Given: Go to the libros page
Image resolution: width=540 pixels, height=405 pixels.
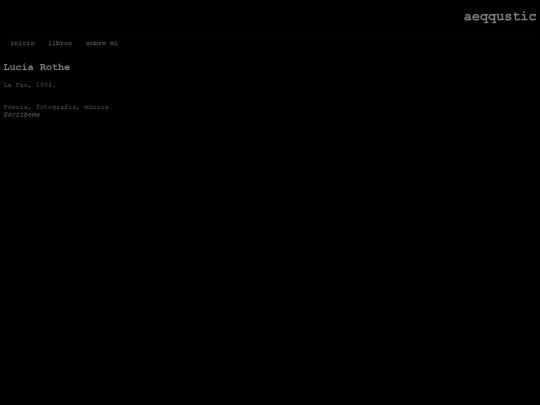Looking at the screenshot, I should click(x=60, y=43).
